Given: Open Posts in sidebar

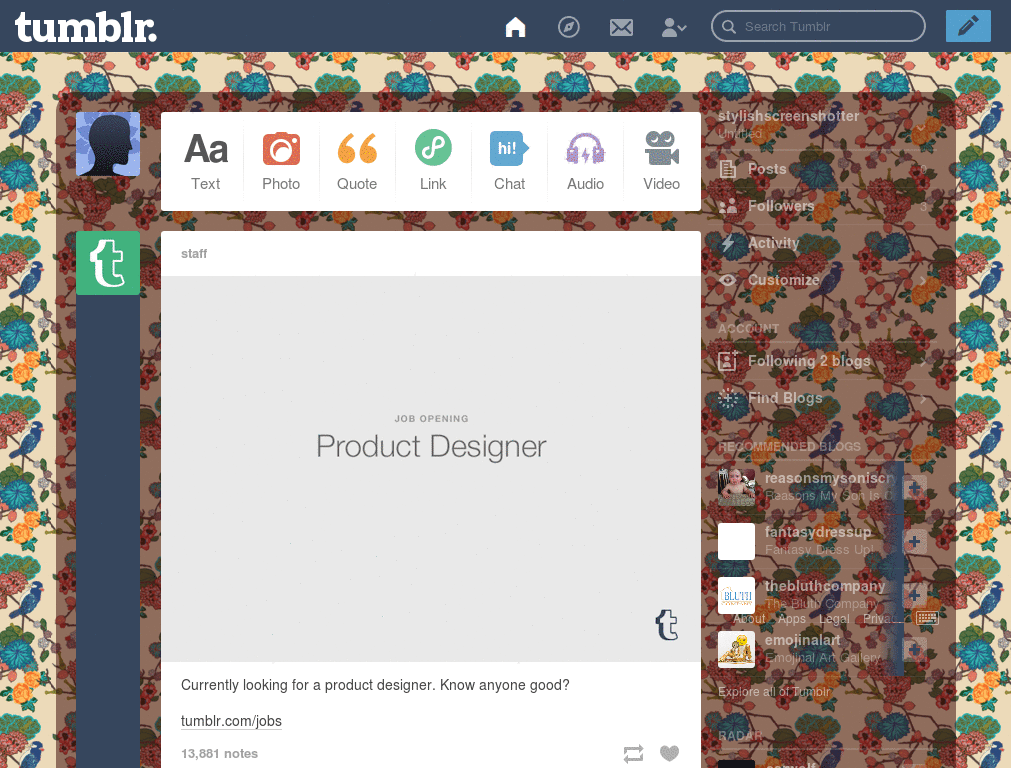Looking at the screenshot, I should 823,169.
